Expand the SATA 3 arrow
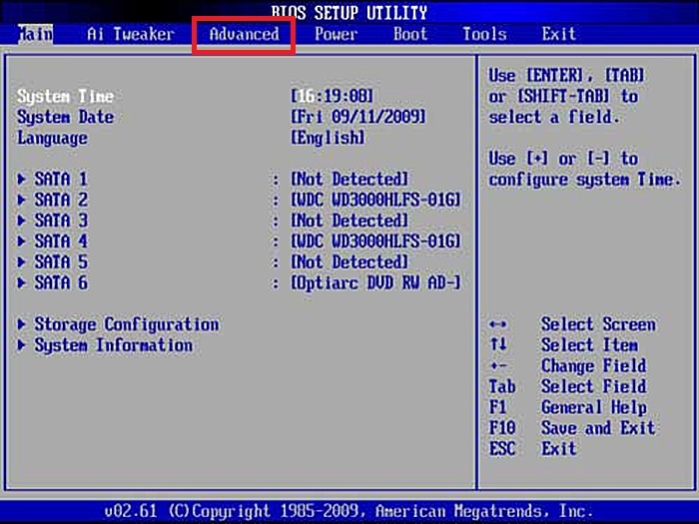The height and width of the screenshot is (524, 699). coord(21,221)
